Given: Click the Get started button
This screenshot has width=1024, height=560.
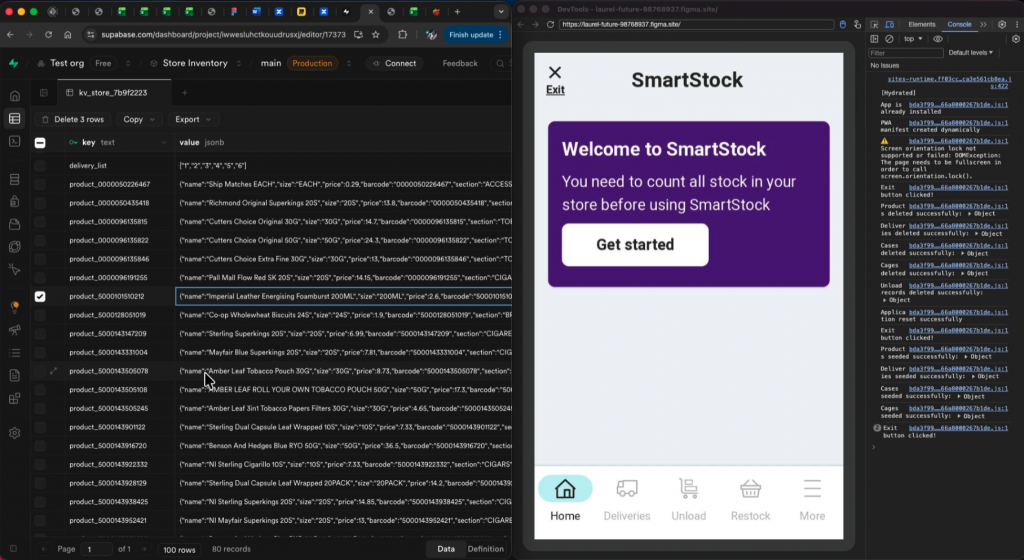Looking at the screenshot, I should coord(635,245).
